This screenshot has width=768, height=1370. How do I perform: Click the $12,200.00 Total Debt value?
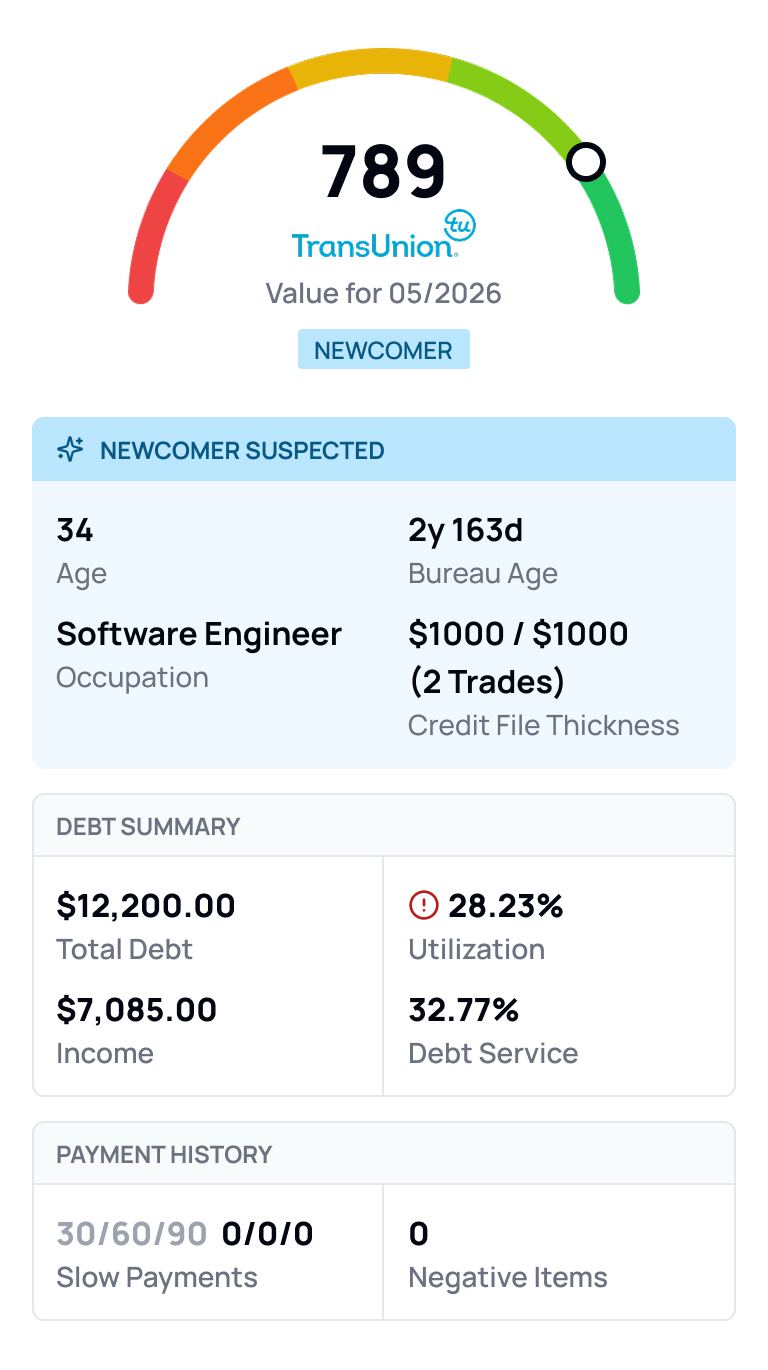point(146,906)
